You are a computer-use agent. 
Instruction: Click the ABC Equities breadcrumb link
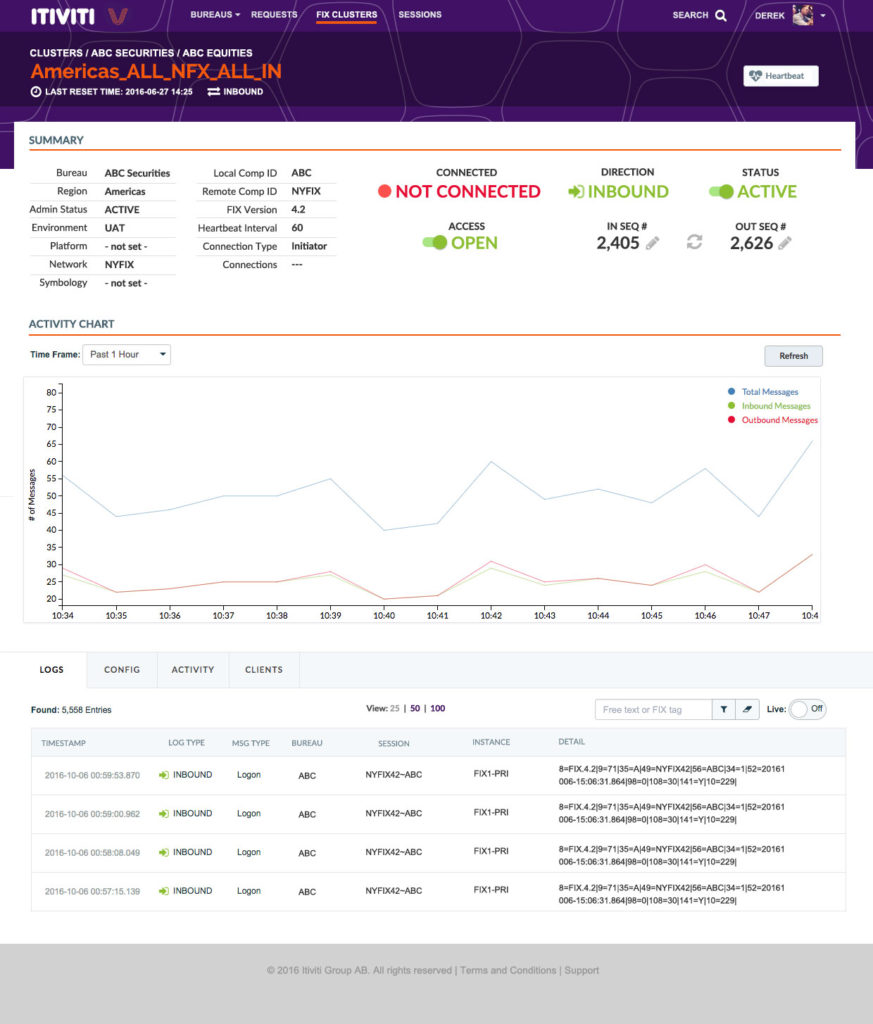[x=217, y=53]
